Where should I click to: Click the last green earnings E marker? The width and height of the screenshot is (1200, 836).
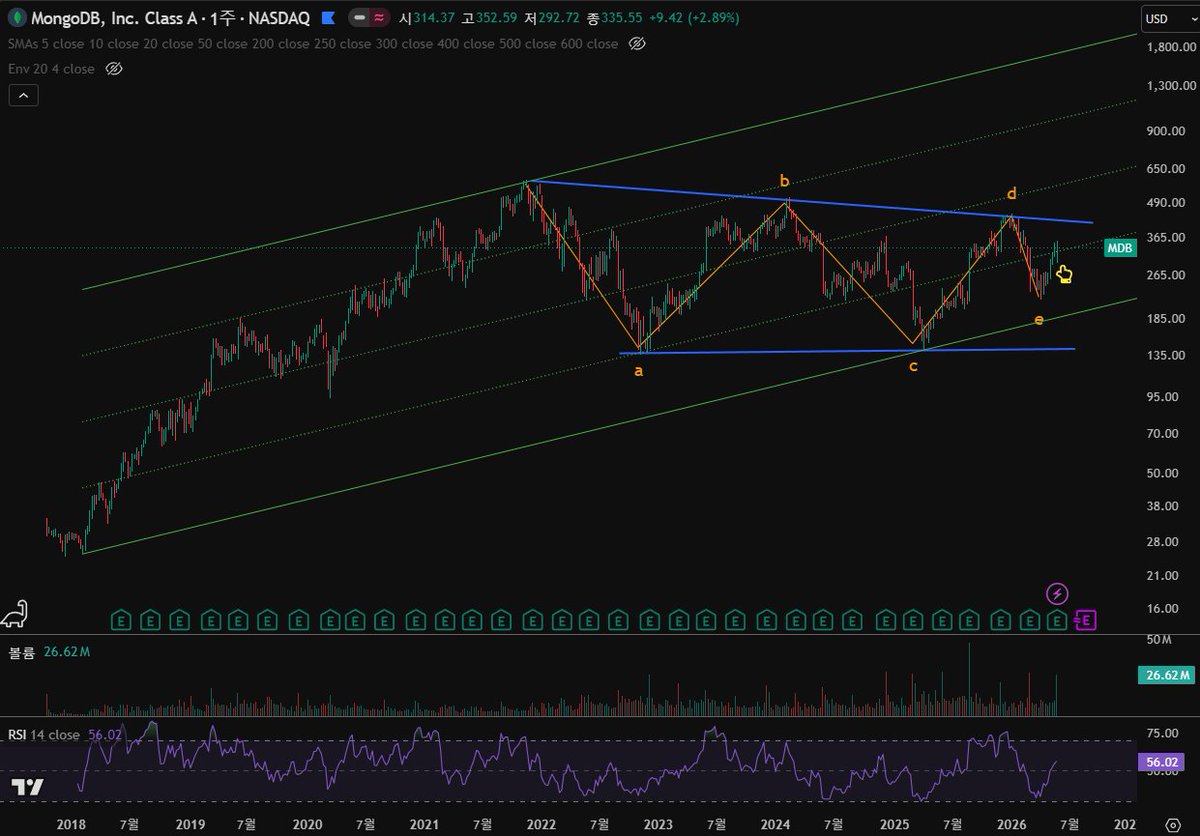click(1057, 621)
